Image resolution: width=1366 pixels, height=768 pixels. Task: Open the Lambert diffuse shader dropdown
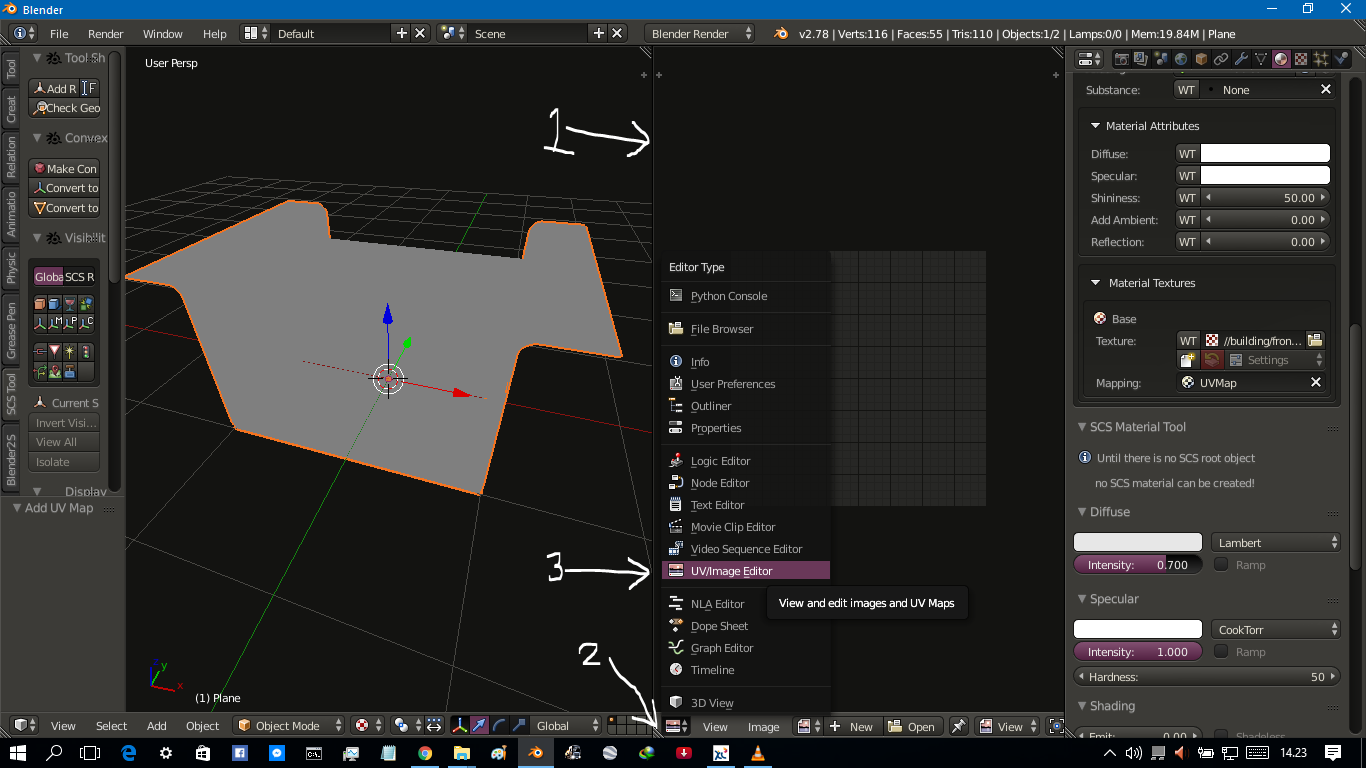tap(1276, 541)
